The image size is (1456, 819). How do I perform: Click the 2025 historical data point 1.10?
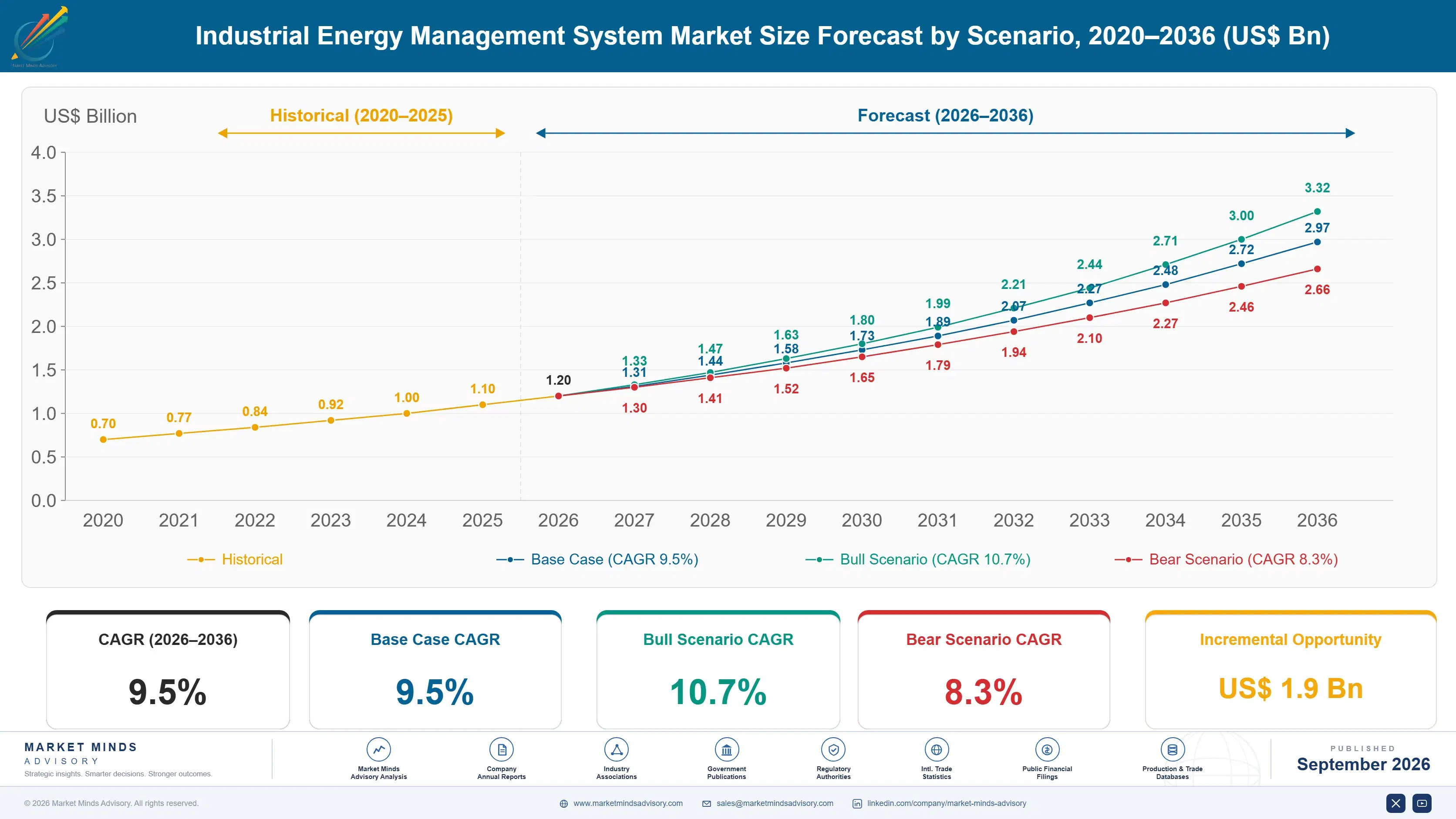[483, 405]
